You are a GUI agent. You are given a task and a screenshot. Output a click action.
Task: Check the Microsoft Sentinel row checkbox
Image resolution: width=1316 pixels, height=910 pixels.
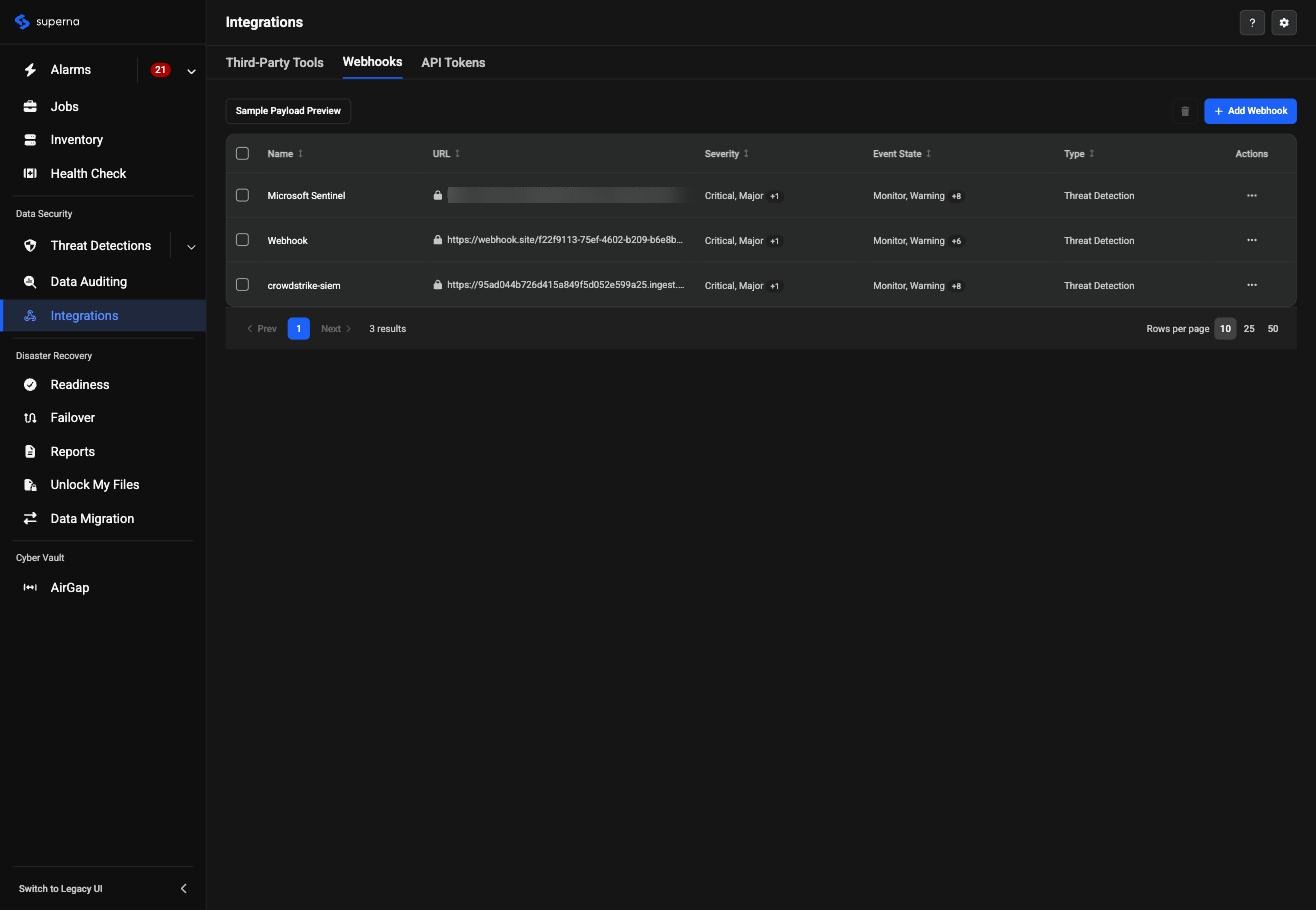pos(242,195)
